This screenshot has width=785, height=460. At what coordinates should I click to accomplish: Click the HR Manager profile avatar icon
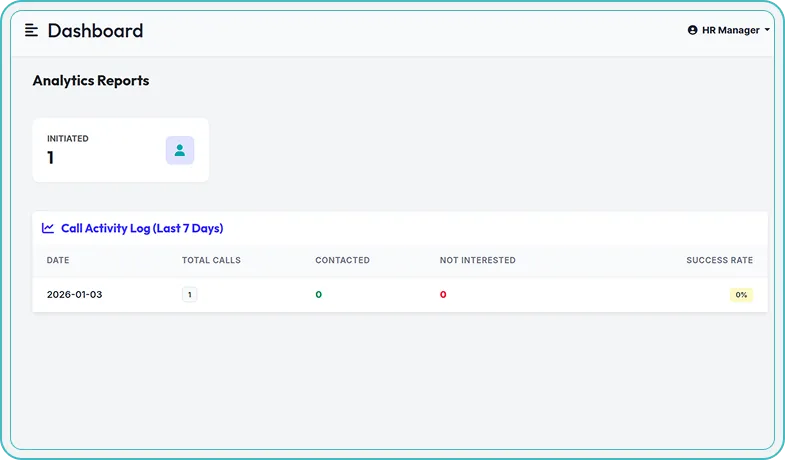[692, 30]
